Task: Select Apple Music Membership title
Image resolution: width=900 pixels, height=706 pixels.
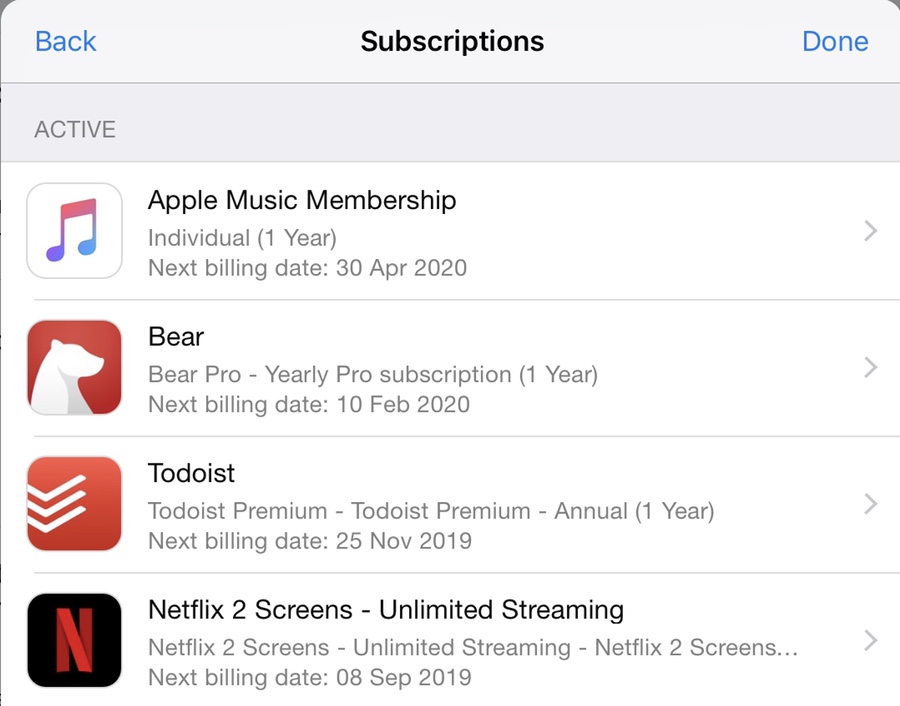Action: [x=302, y=200]
